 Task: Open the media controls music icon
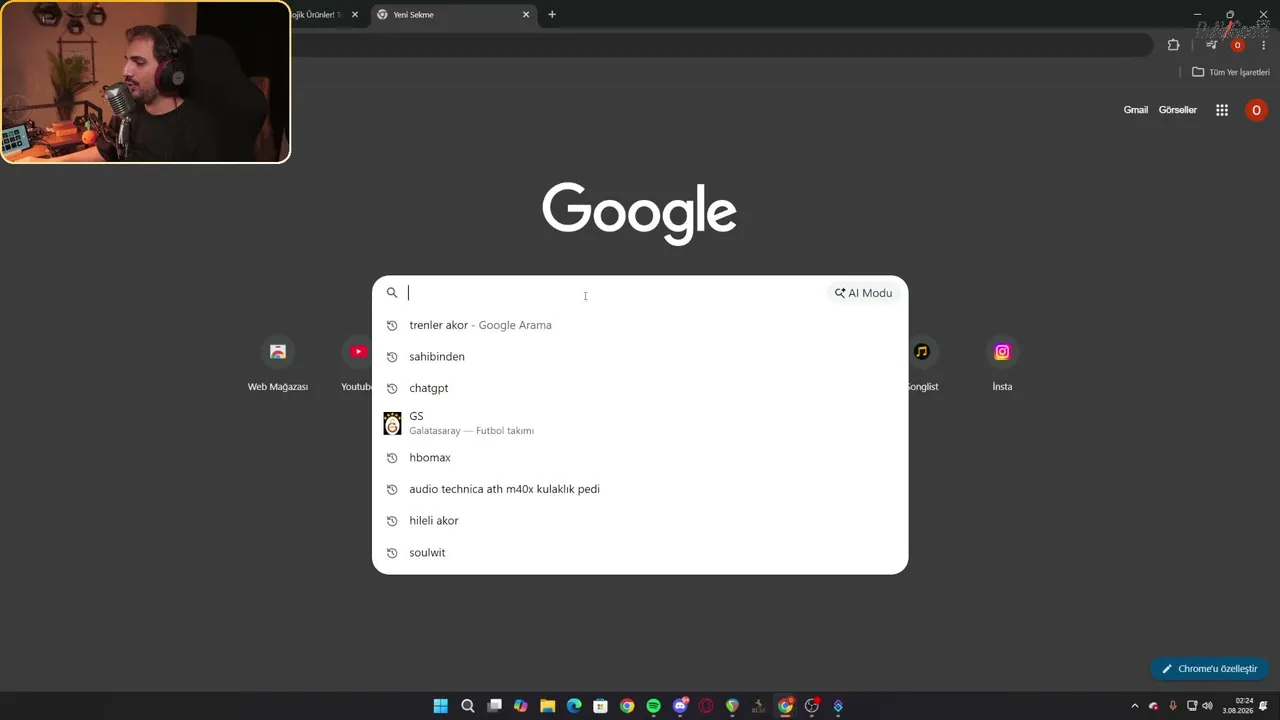[x=1211, y=45]
